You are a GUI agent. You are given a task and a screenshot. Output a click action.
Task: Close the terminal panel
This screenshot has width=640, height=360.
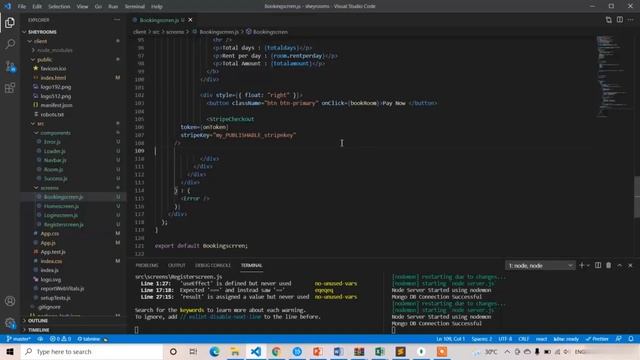pos(630,265)
